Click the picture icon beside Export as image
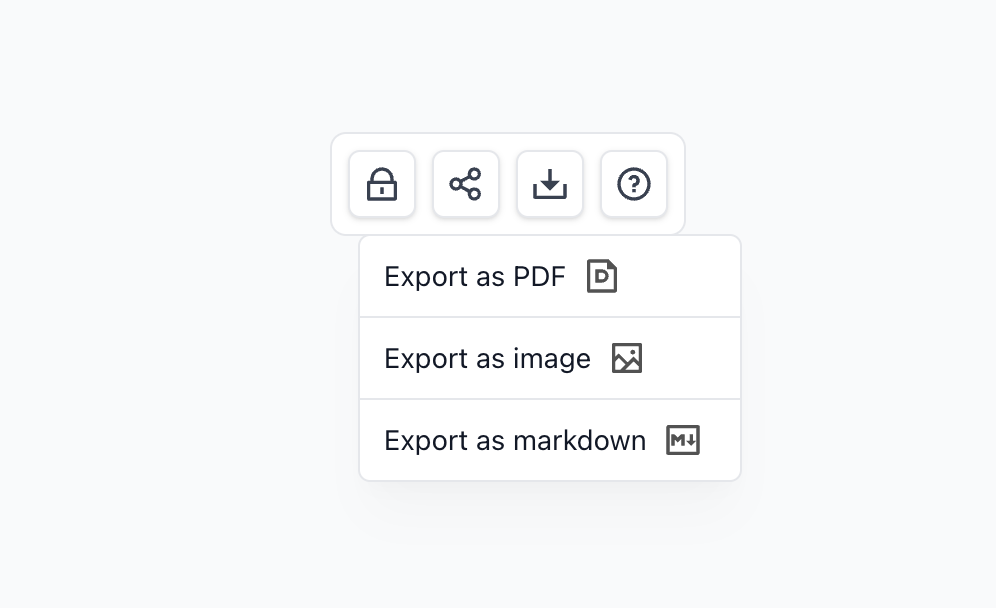 tap(627, 358)
